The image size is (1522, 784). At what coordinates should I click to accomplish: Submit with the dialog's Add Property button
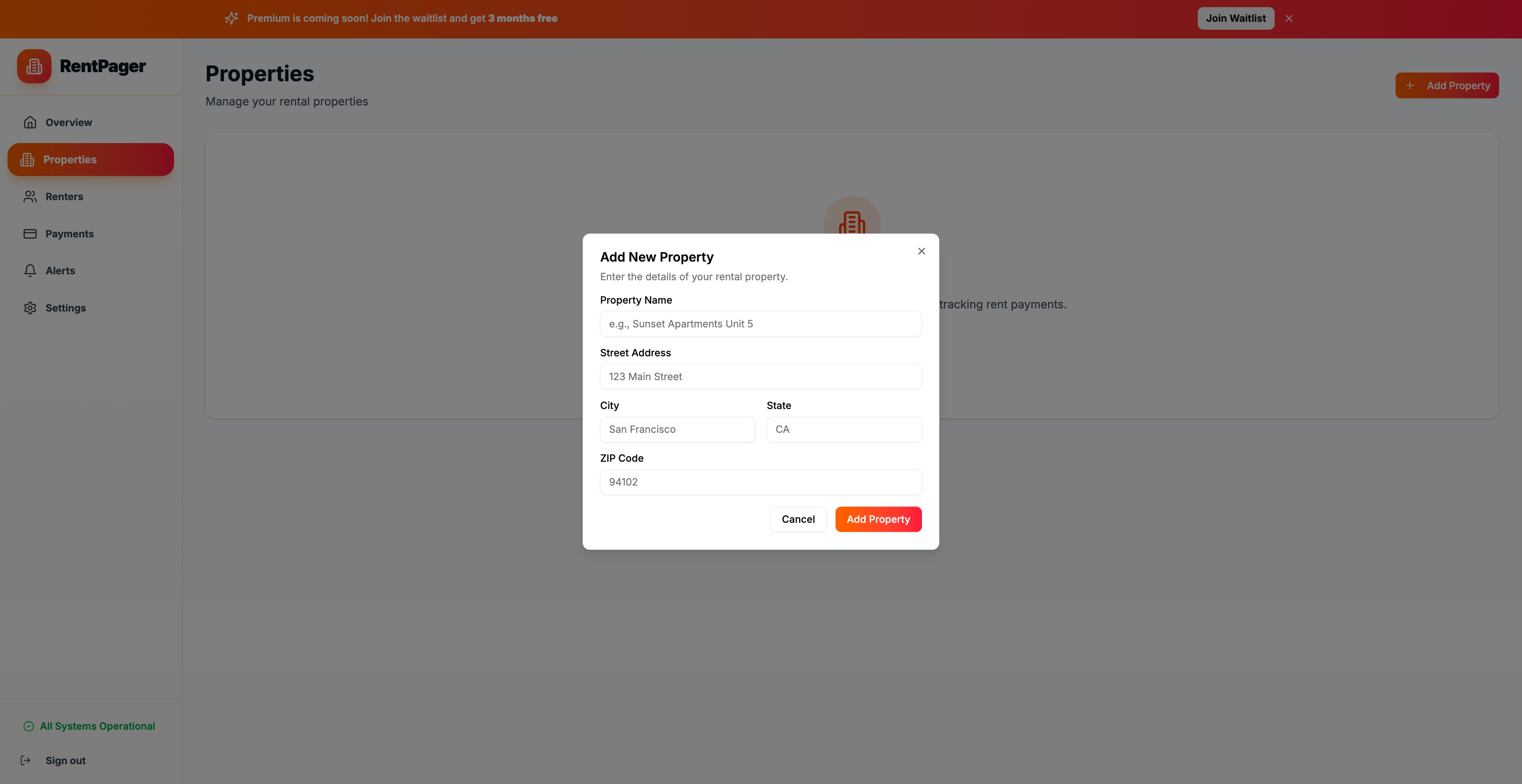point(878,519)
